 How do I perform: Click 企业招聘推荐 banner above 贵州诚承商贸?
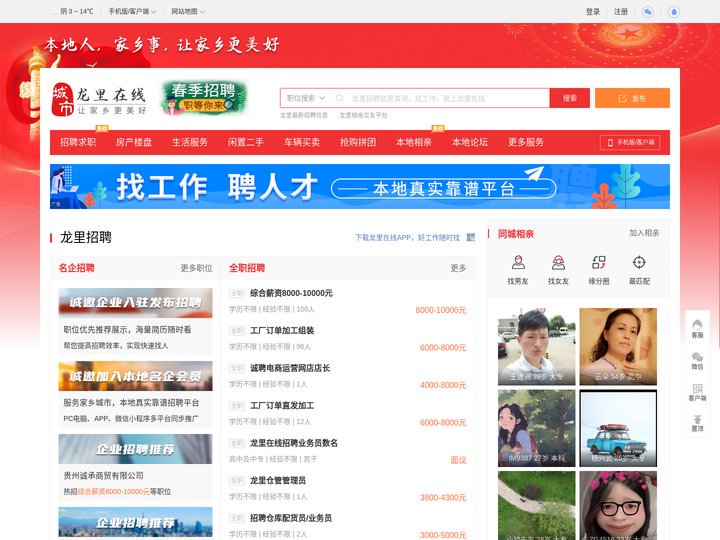pyautogui.click(x=135, y=449)
